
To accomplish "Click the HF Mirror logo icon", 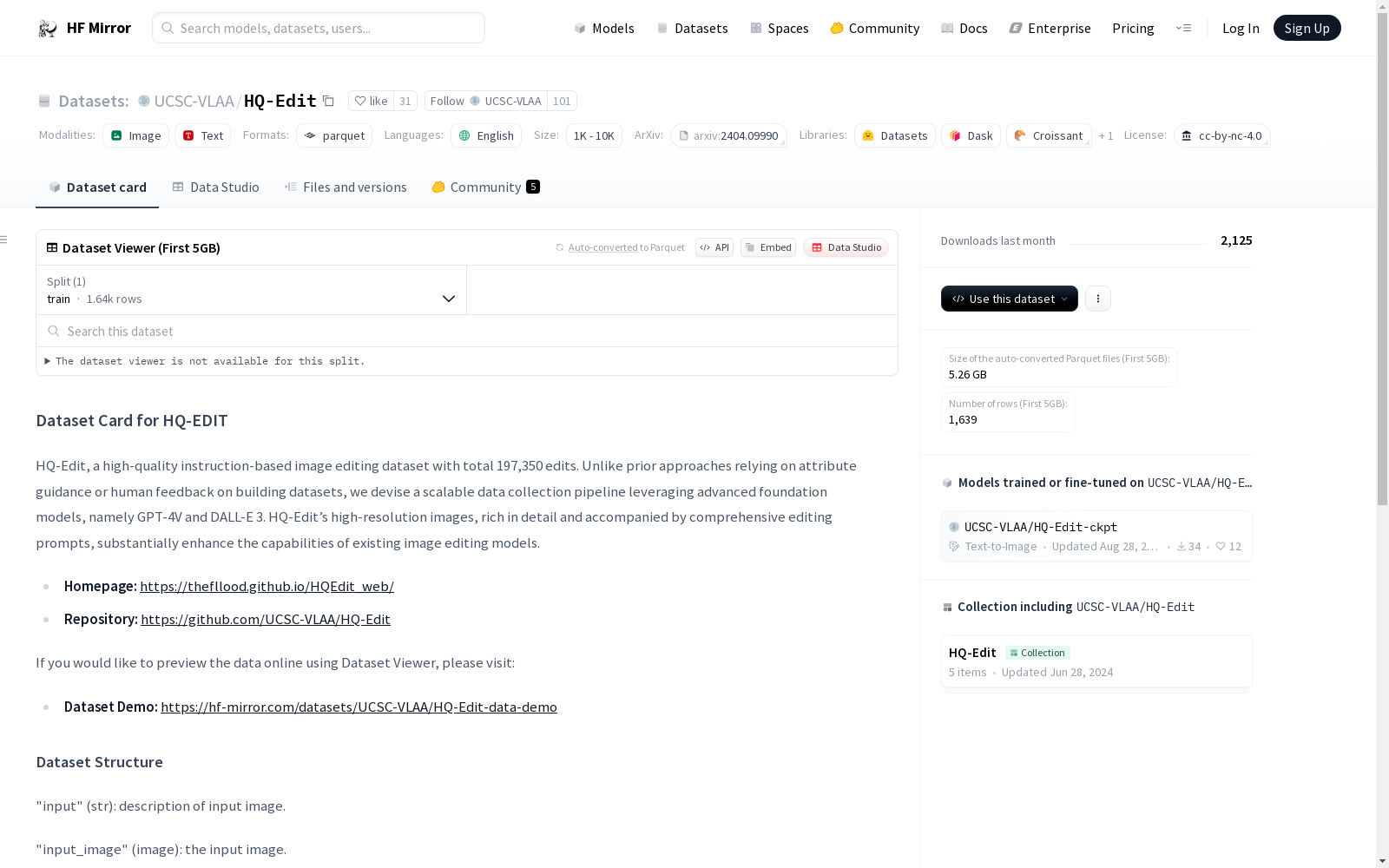I will click(48, 29).
